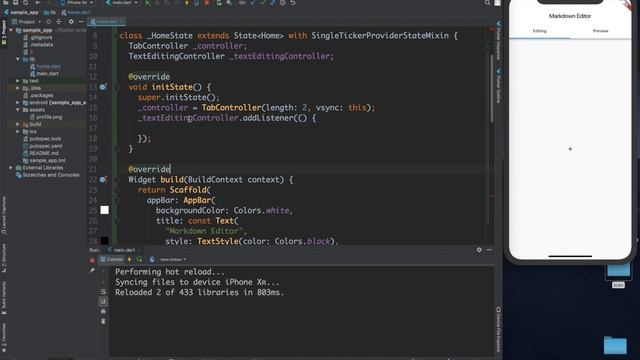Image resolution: width=640 pixels, height=360 pixels.
Task: Click the sync refresh icon in top toolbar
Action: point(25,3)
